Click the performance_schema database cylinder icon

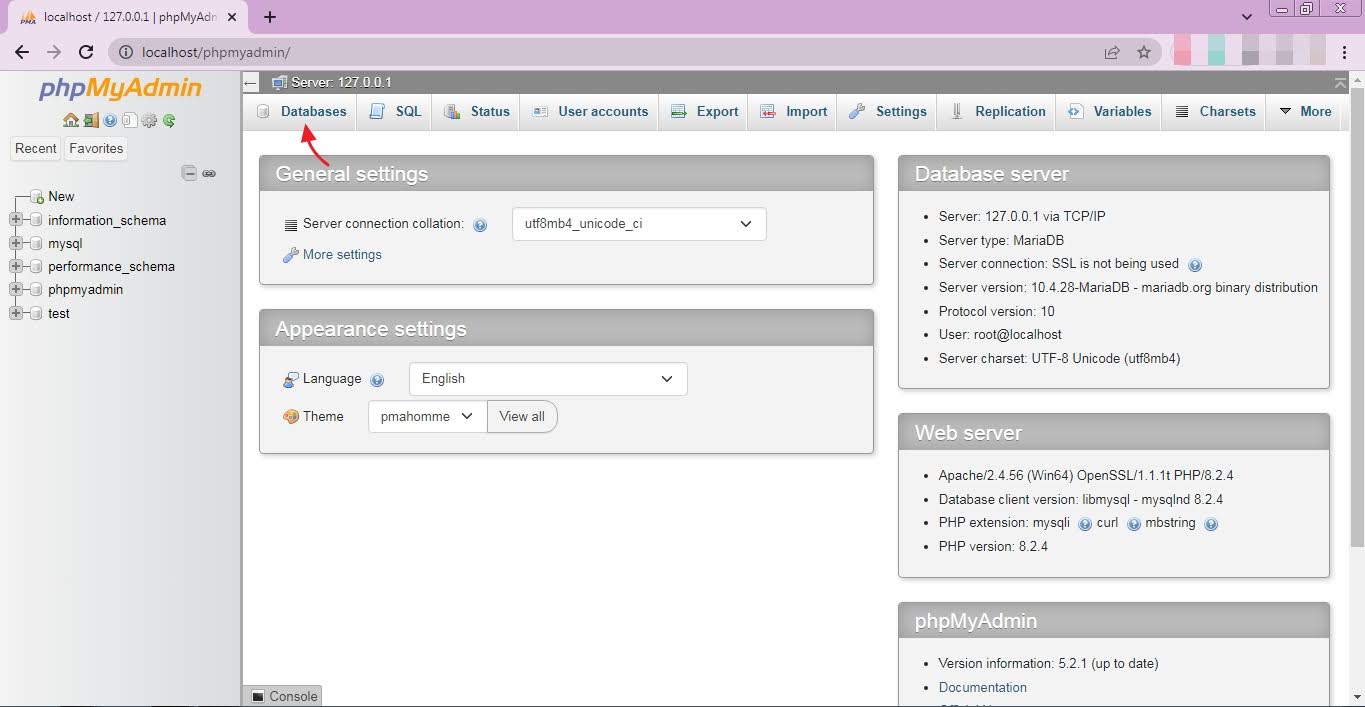[x=37, y=267]
